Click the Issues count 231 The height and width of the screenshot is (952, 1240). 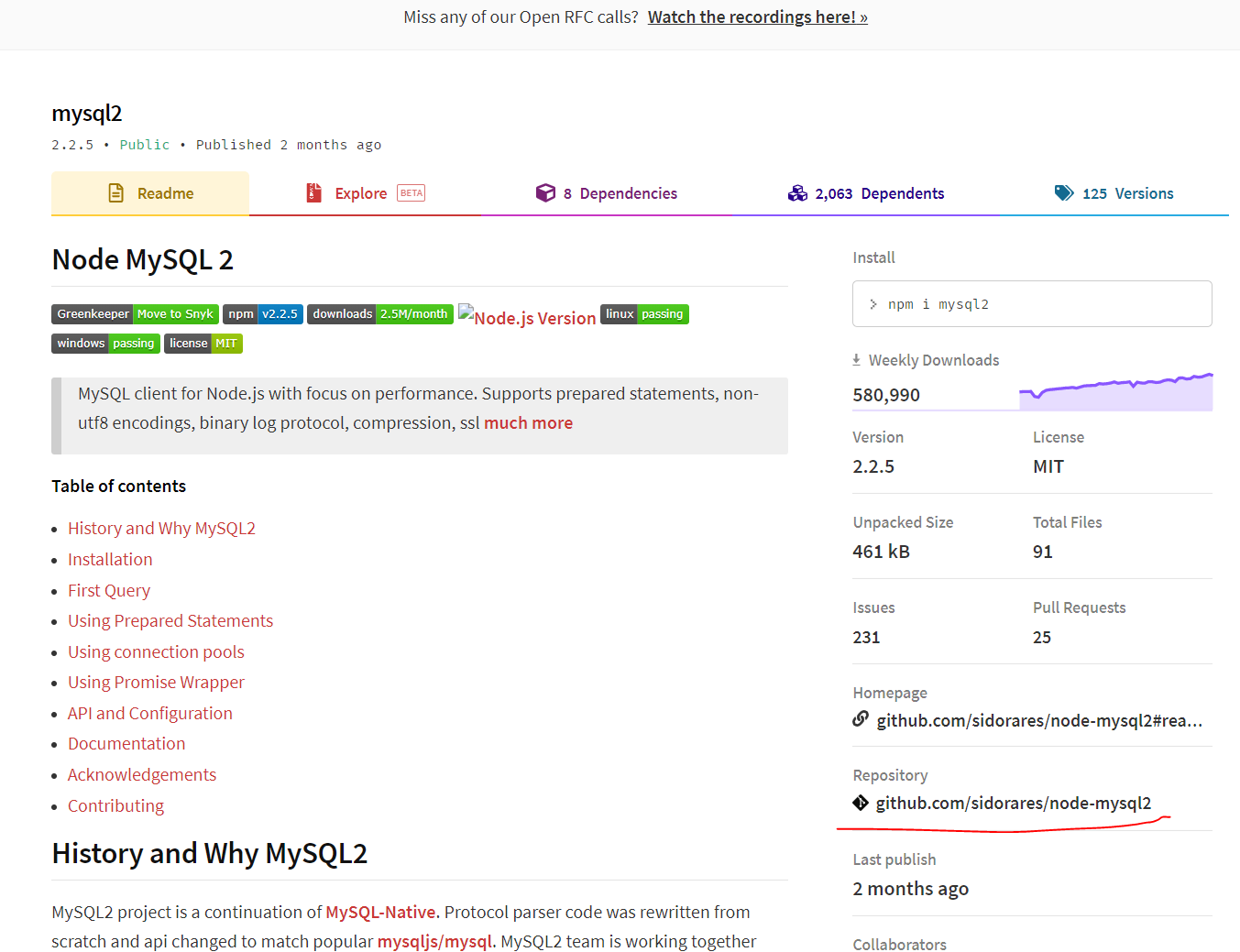[866, 637]
